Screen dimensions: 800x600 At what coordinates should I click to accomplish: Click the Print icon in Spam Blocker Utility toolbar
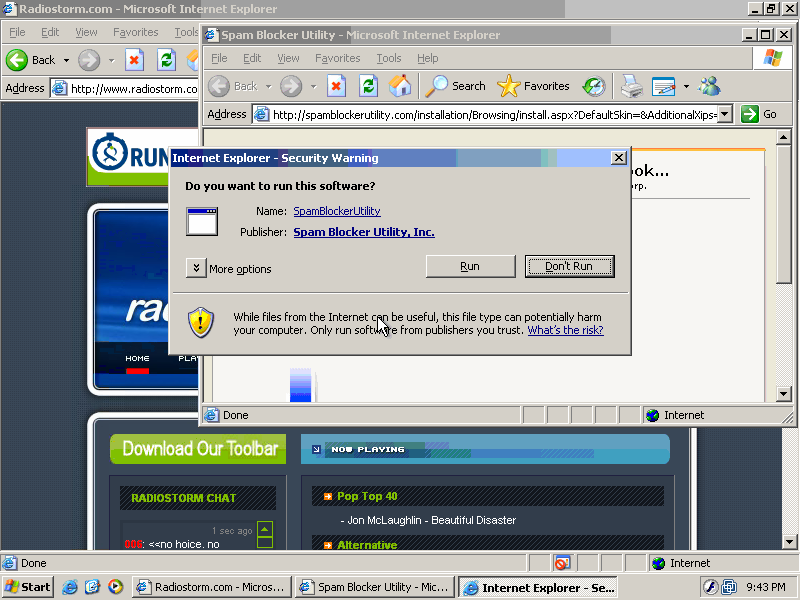tap(631, 86)
